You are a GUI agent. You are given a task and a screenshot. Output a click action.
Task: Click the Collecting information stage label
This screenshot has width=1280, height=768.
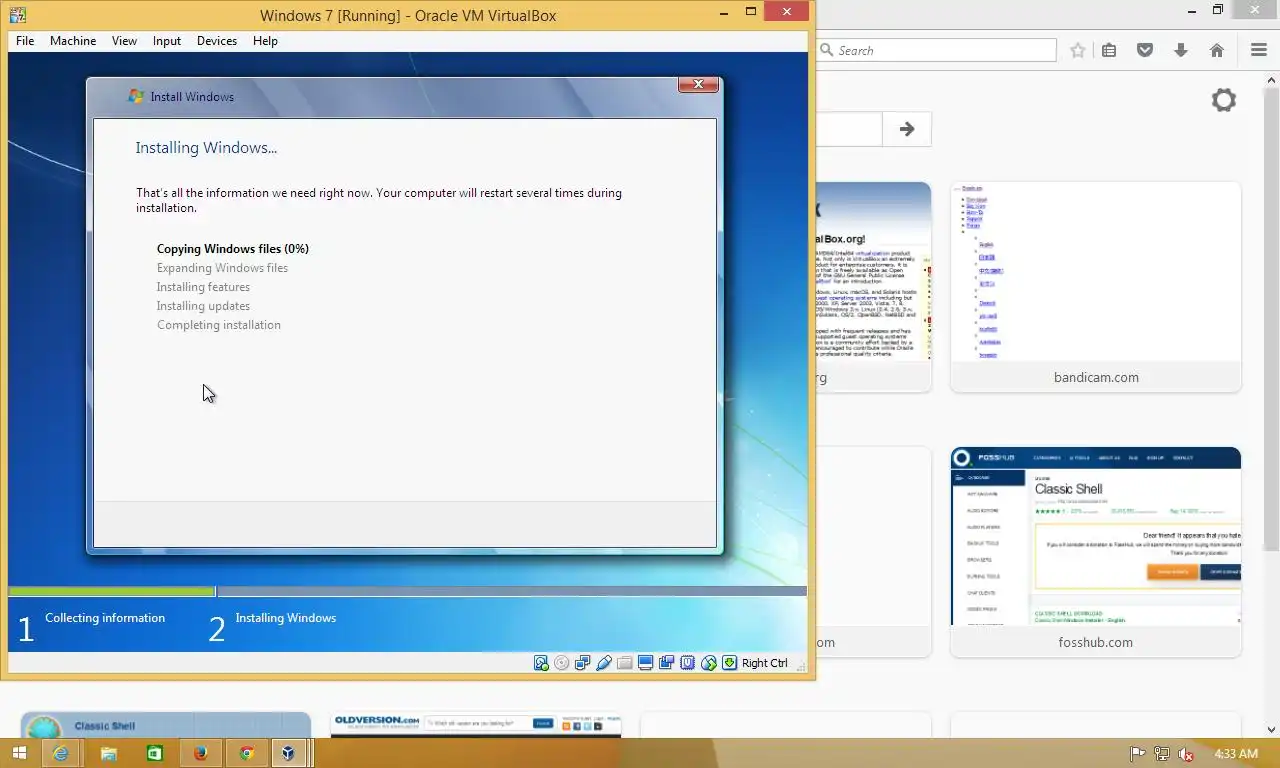105,618
